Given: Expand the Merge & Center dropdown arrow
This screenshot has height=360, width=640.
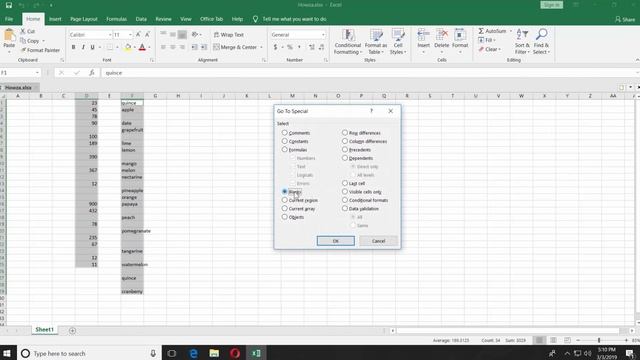Looking at the screenshot, I should tap(261, 47).
